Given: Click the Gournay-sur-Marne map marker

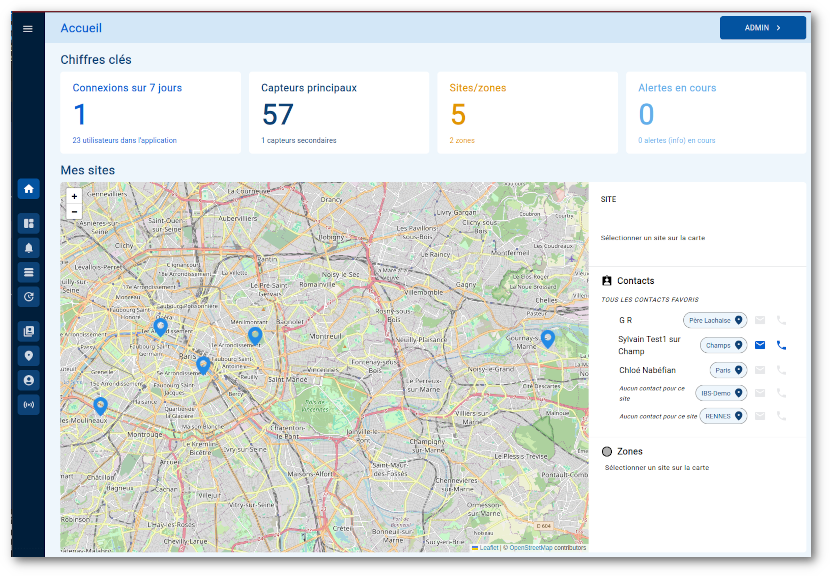Looking at the screenshot, I should click(547, 337).
